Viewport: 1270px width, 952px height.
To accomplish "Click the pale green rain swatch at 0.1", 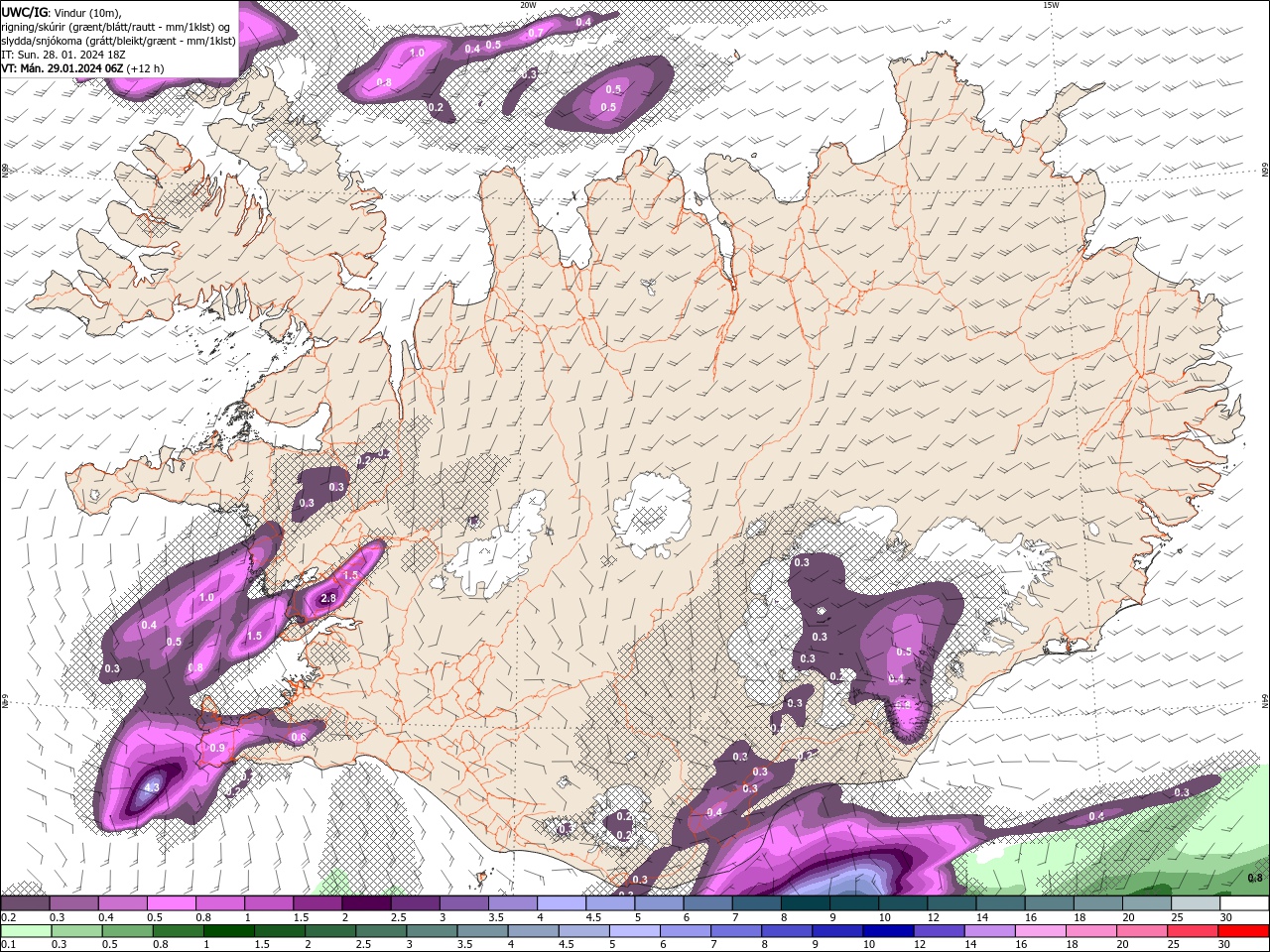I will (26, 931).
